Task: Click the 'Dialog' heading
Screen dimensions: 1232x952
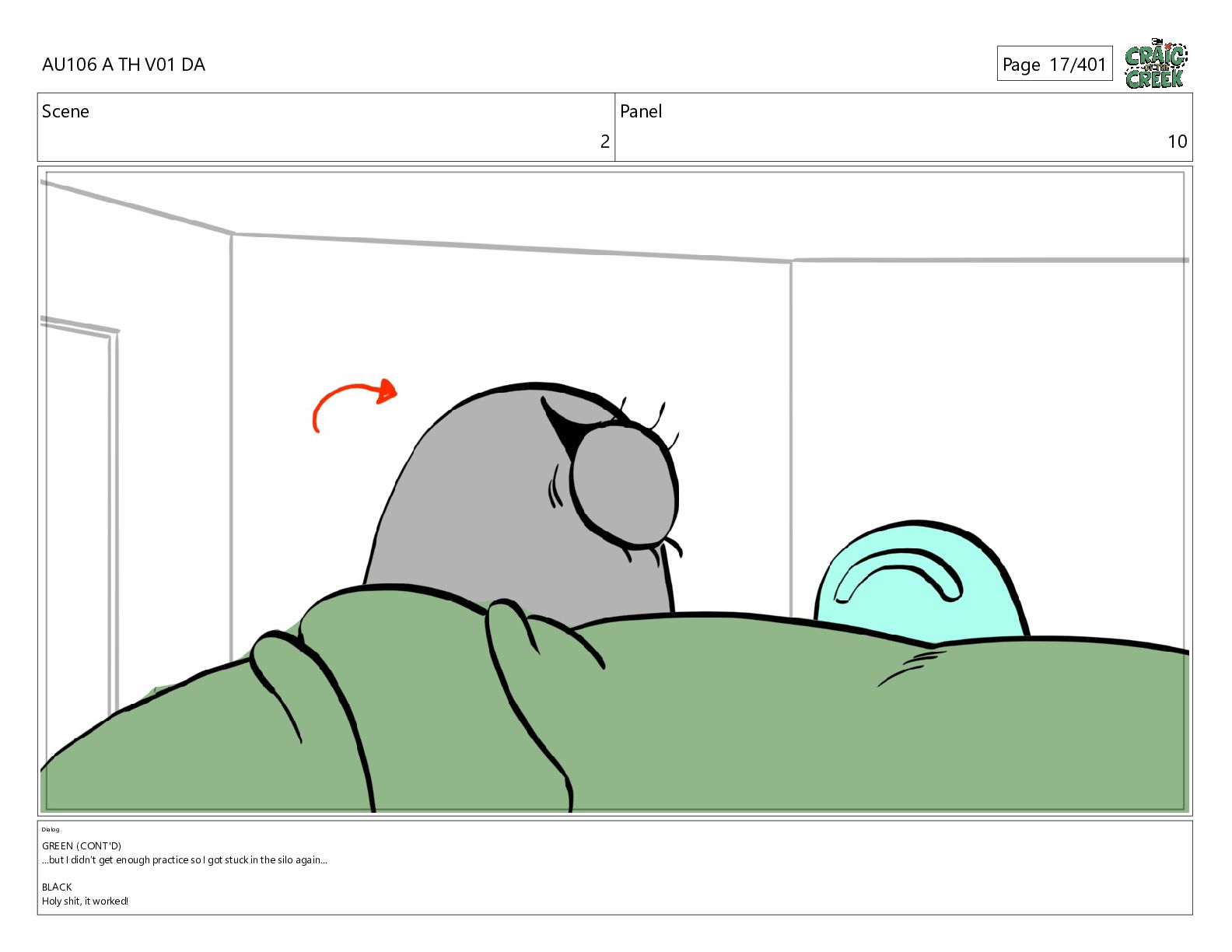Action: click(x=51, y=829)
